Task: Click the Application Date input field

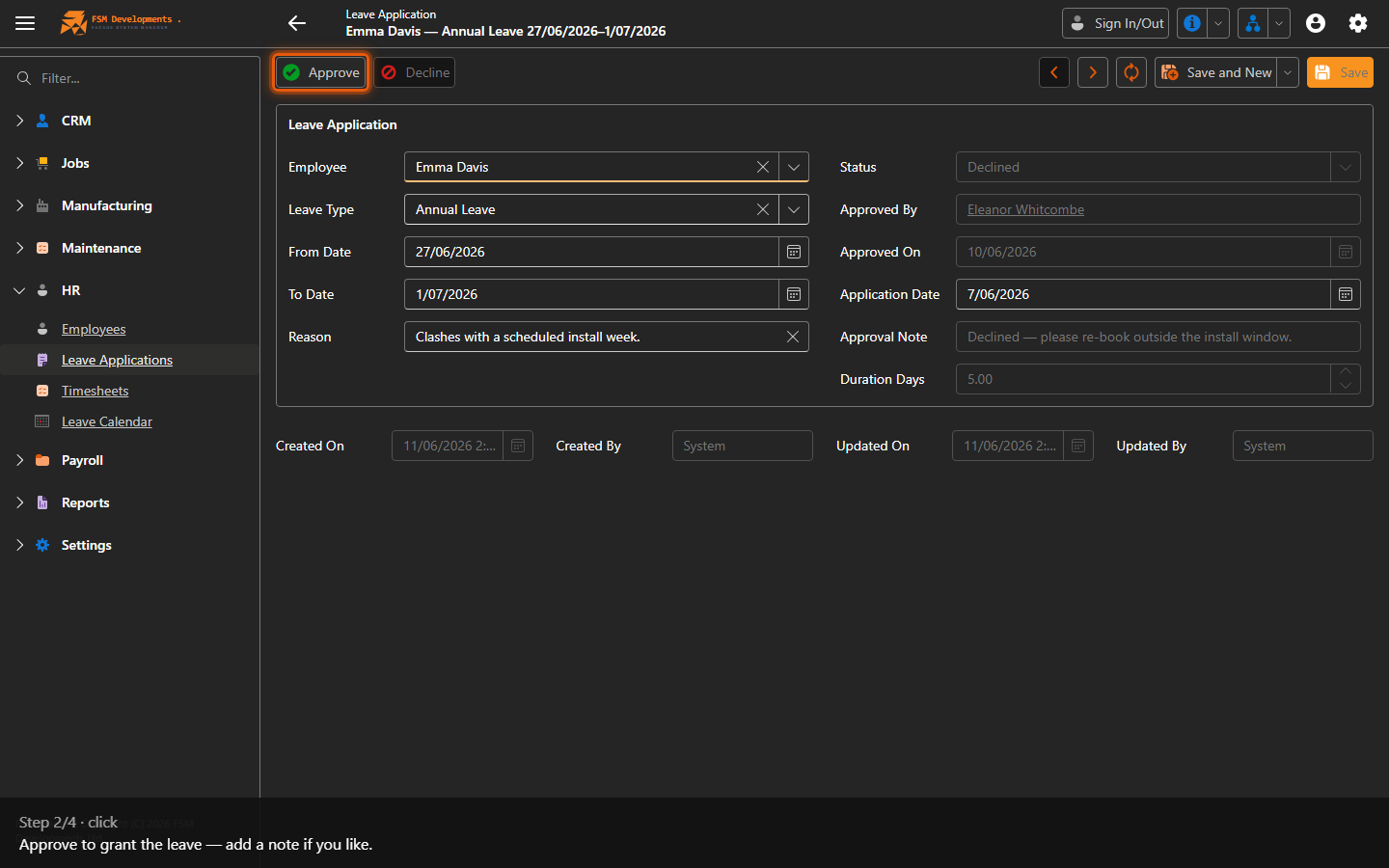Action: click(x=1143, y=294)
